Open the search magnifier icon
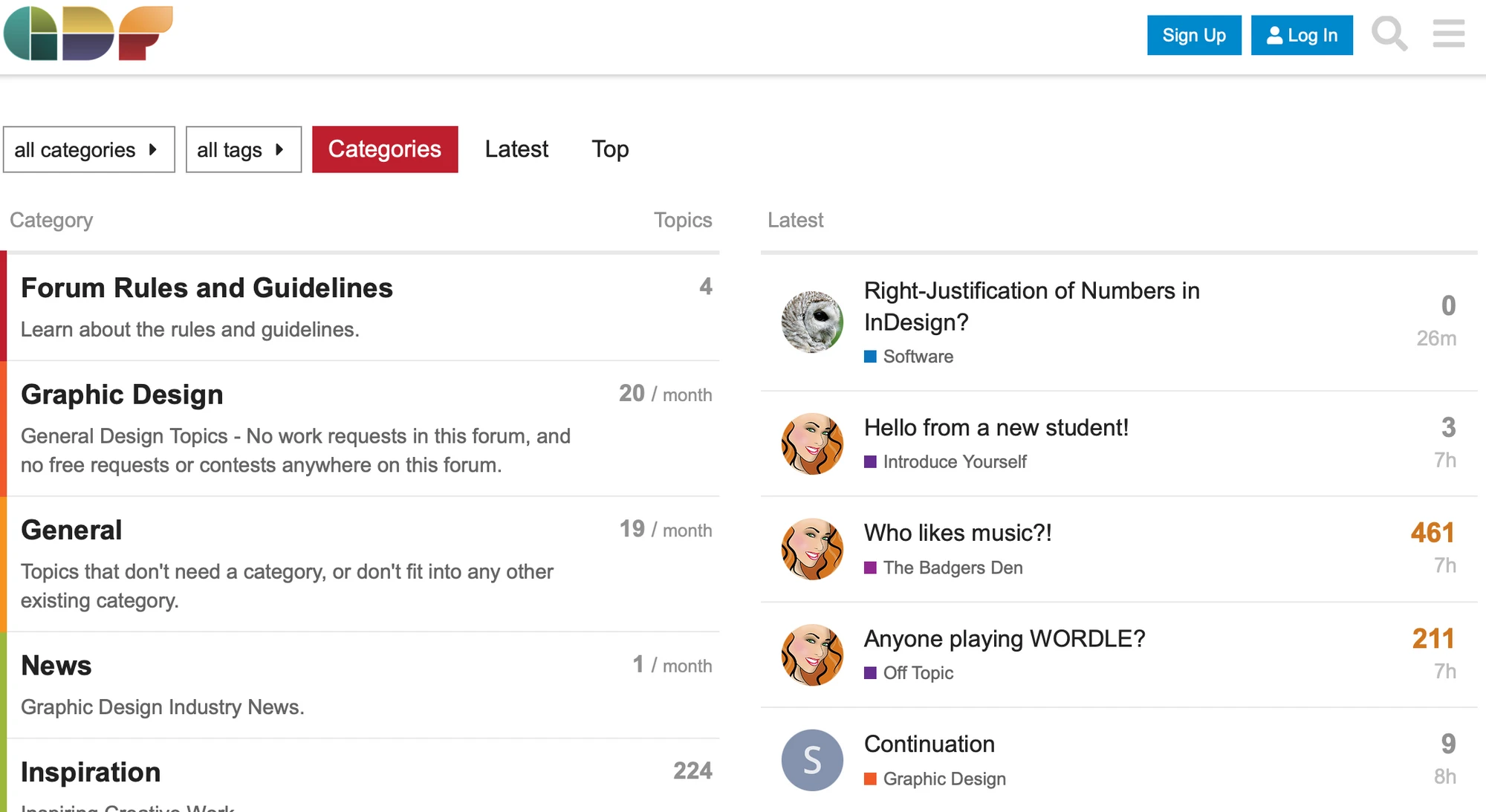 [x=1389, y=34]
